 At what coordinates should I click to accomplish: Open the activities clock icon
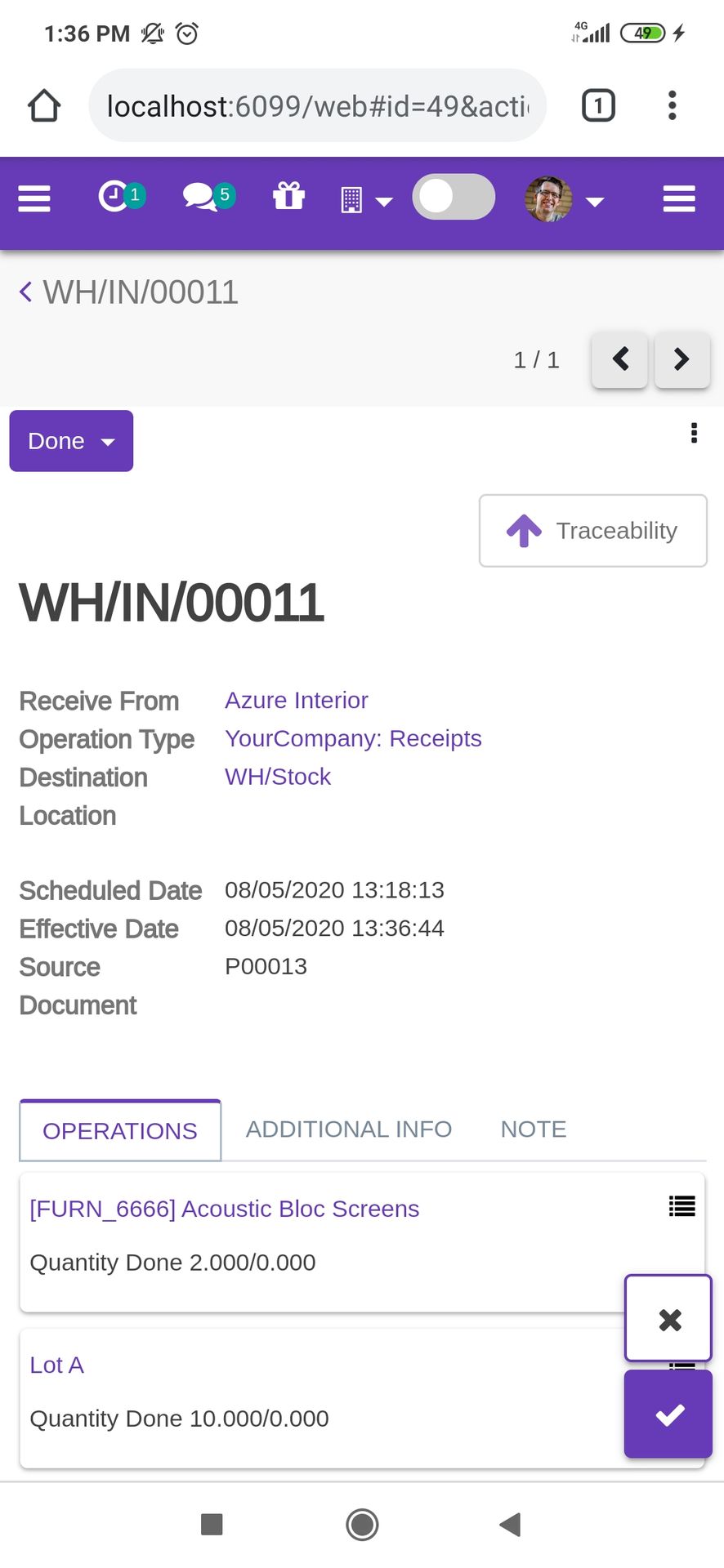pos(122,197)
